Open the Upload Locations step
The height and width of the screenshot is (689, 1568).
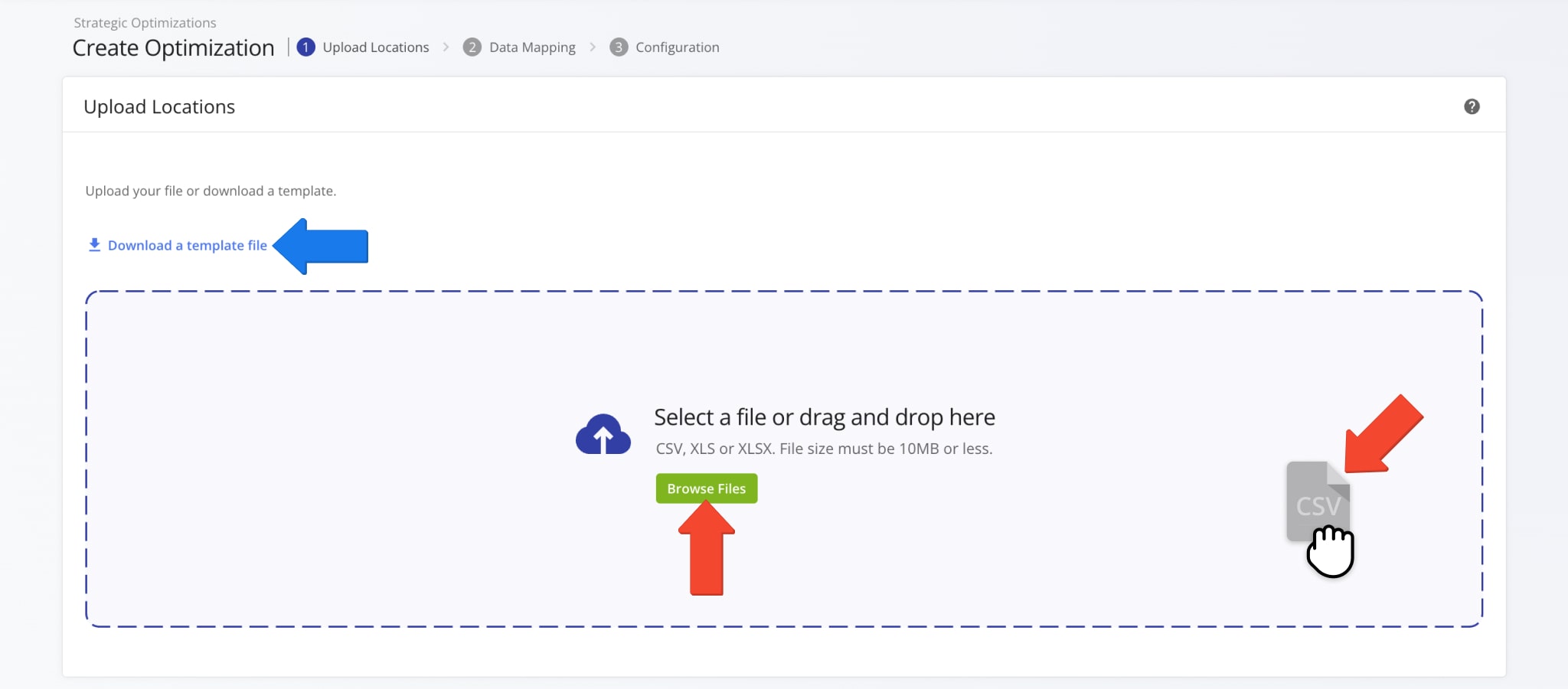click(x=374, y=47)
